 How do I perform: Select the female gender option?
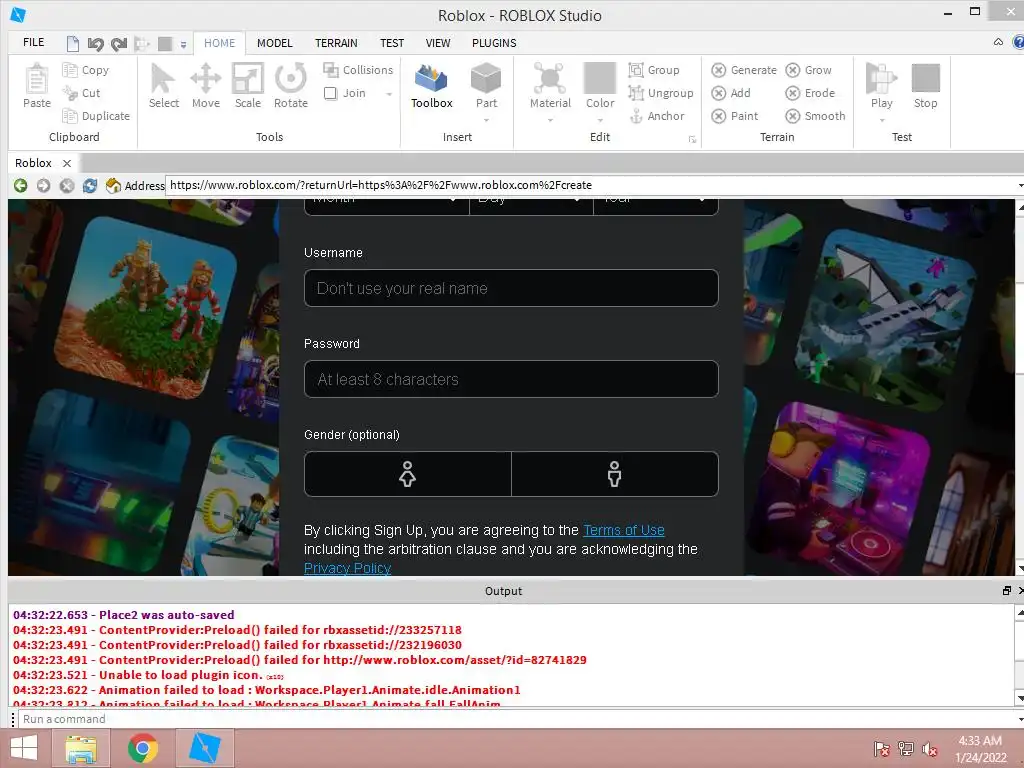coord(408,474)
